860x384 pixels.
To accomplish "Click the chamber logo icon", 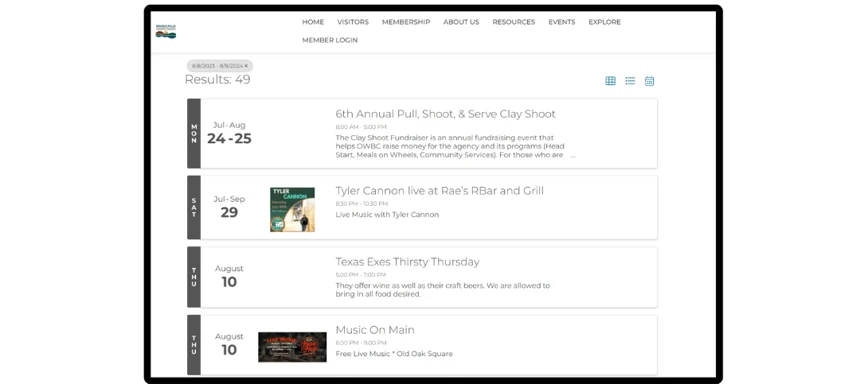I will pyautogui.click(x=166, y=31).
